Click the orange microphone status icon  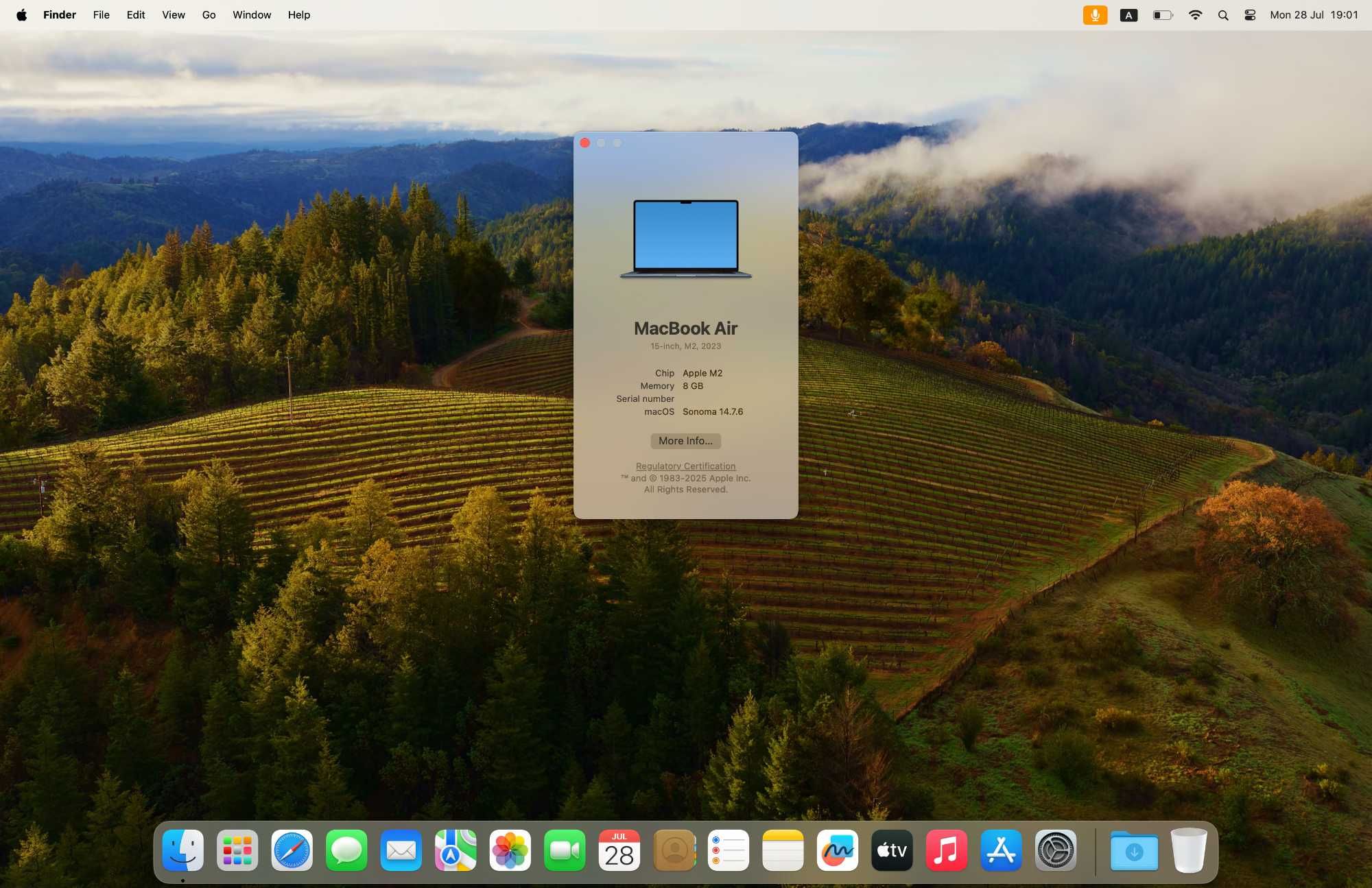click(1095, 14)
